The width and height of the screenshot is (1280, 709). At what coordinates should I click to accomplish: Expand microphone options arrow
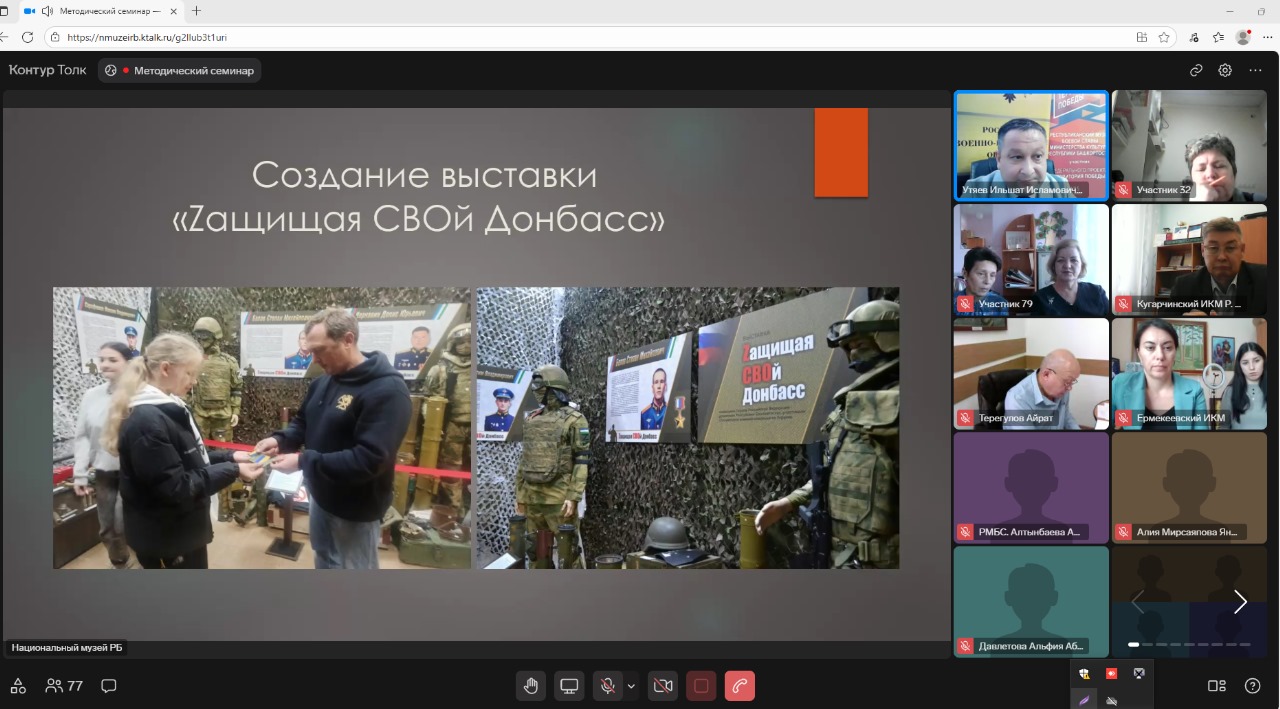pyautogui.click(x=631, y=686)
